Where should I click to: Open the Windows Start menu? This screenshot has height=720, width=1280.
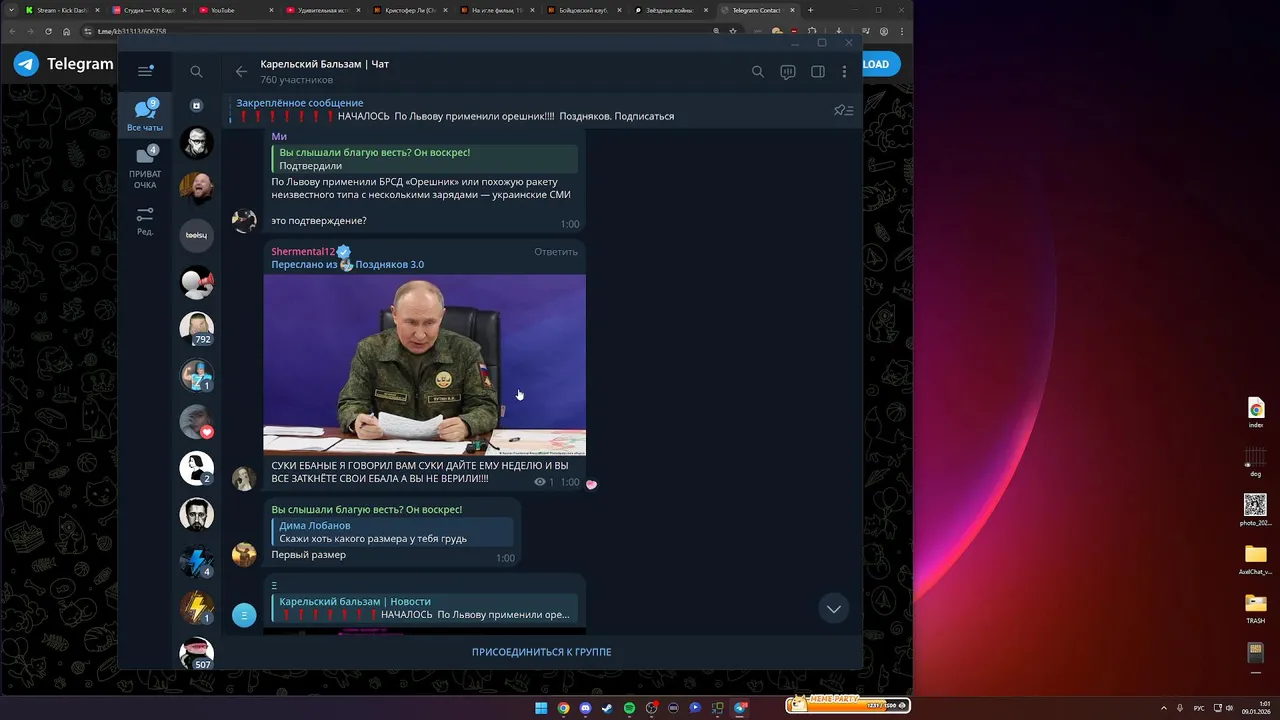coord(541,708)
